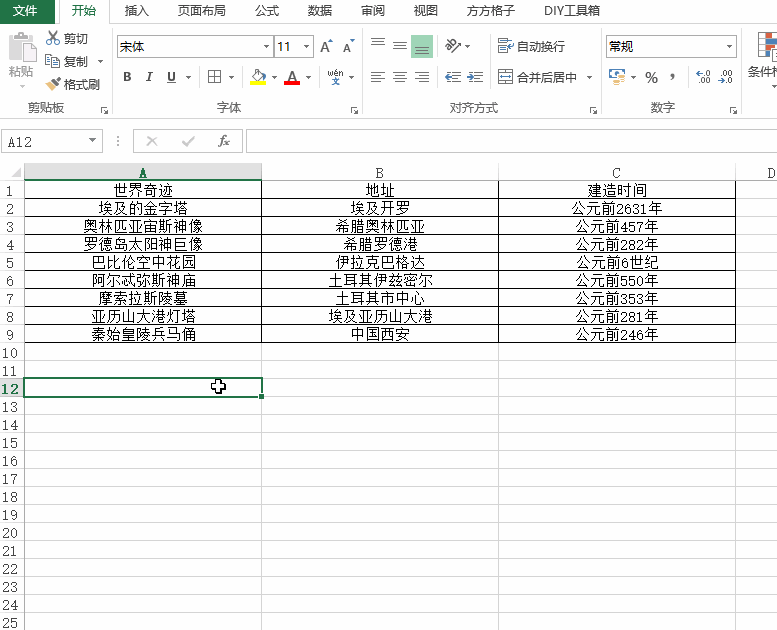This screenshot has height=630, width=777.
Task: Switch to the 插入 Insert tab
Action: (x=136, y=11)
